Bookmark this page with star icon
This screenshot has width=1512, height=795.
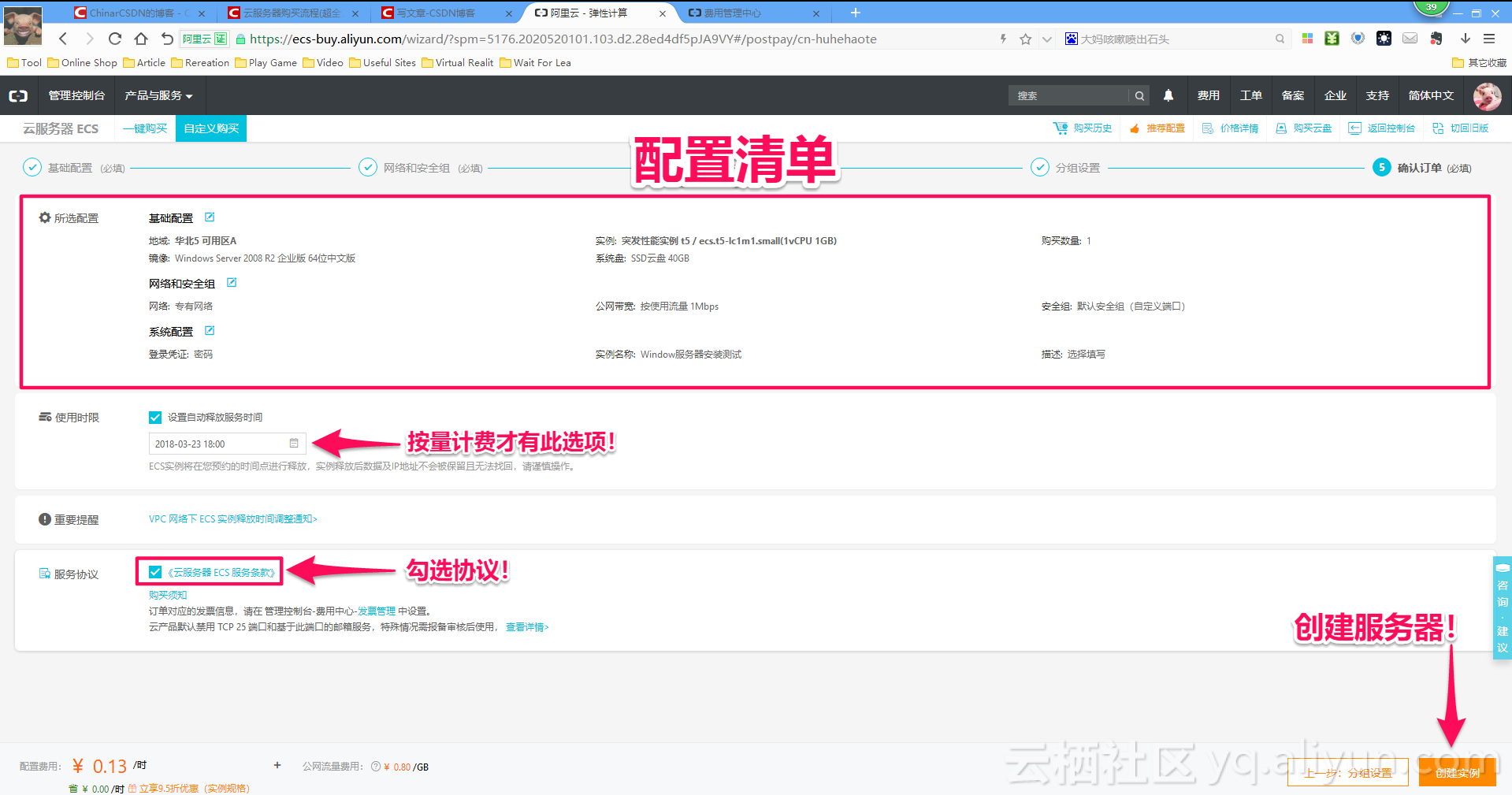point(1025,39)
